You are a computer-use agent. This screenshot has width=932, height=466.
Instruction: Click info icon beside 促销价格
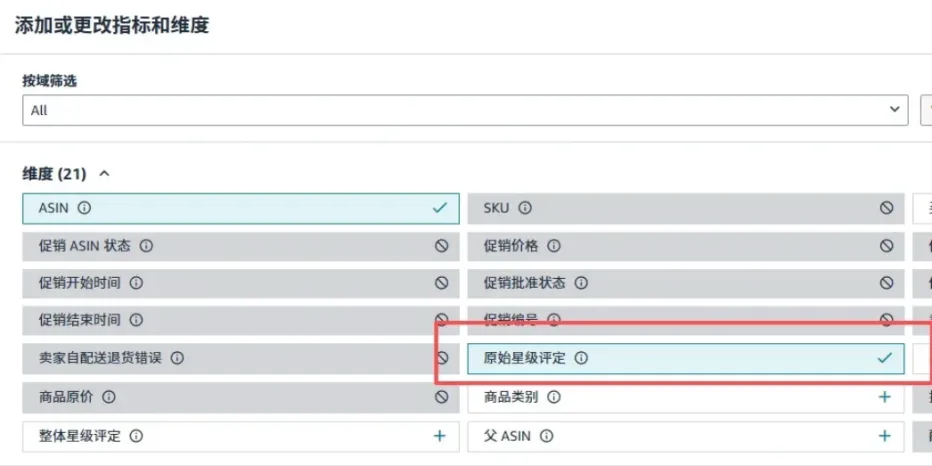pos(554,246)
